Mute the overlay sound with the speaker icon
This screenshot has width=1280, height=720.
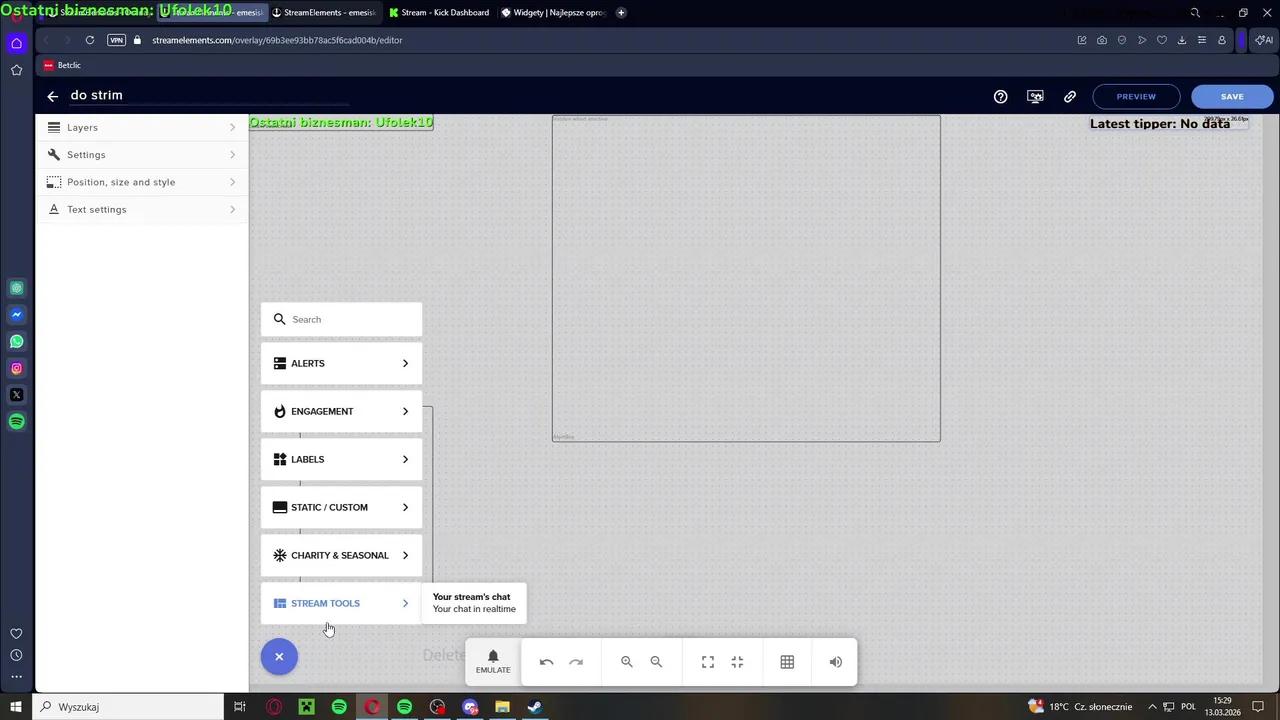836,662
